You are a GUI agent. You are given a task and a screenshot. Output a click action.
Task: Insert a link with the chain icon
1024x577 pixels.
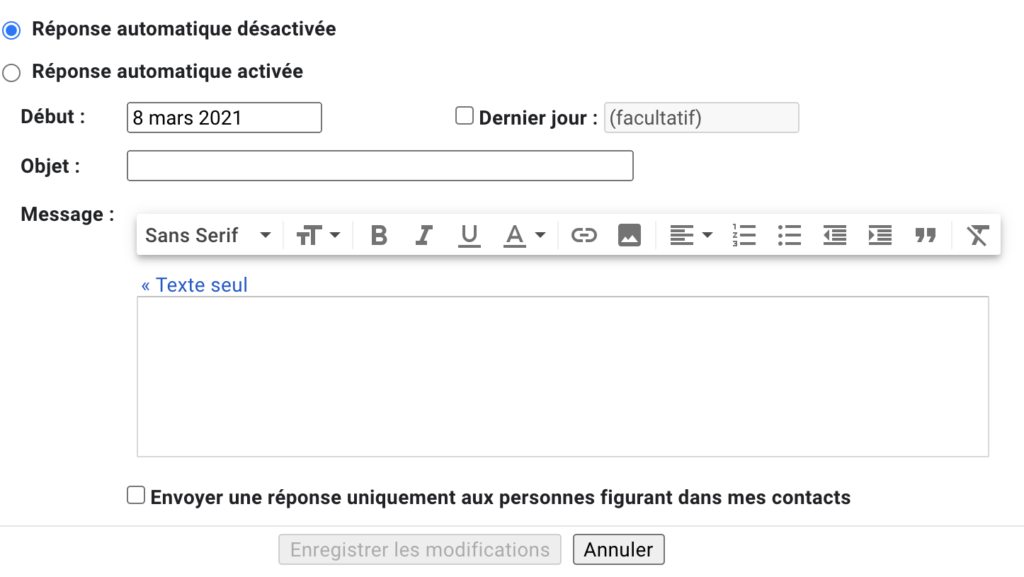tap(584, 236)
